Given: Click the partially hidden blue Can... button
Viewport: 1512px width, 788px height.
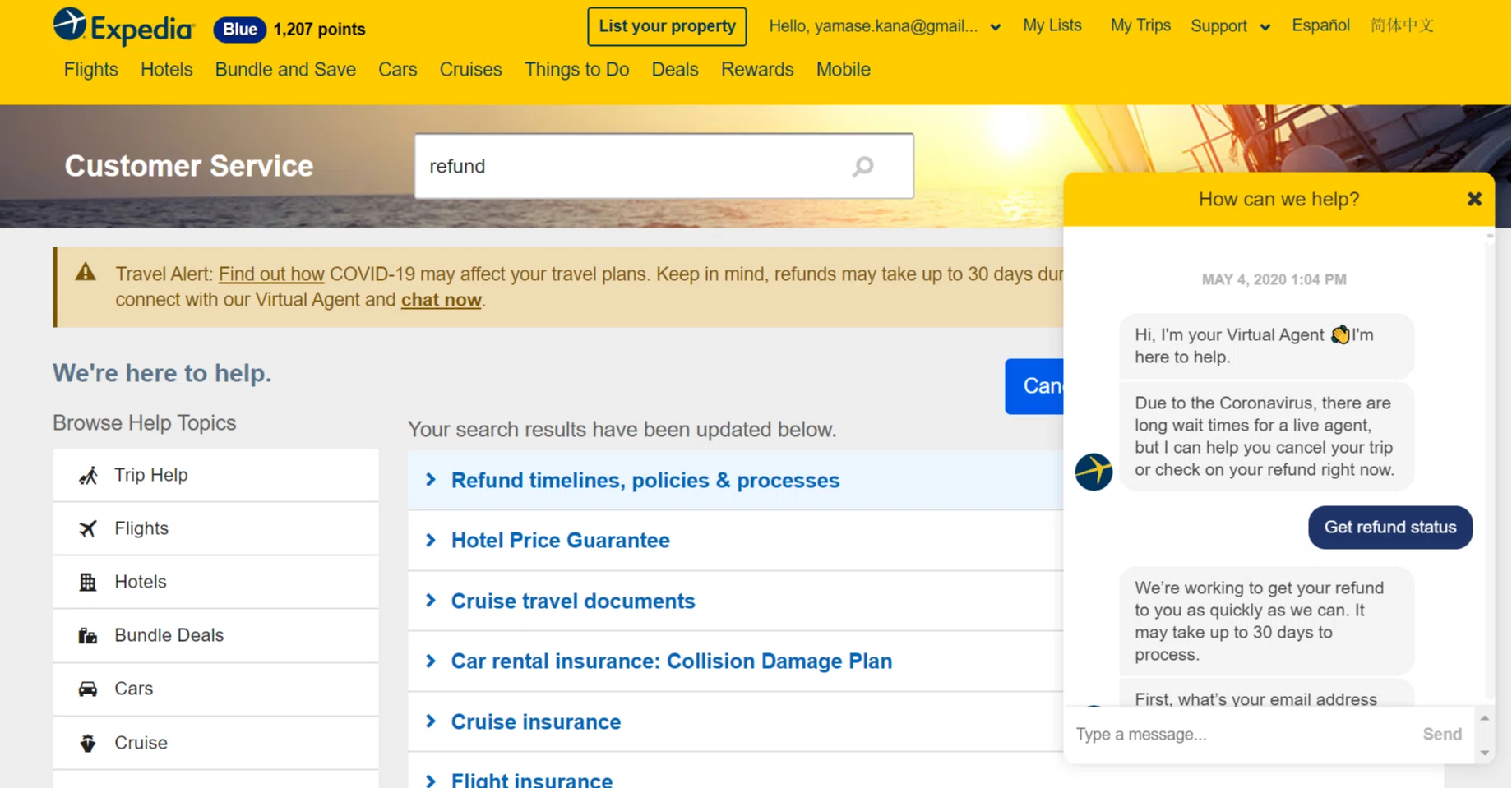Looking at the screenshot, I should [1034, 386].
